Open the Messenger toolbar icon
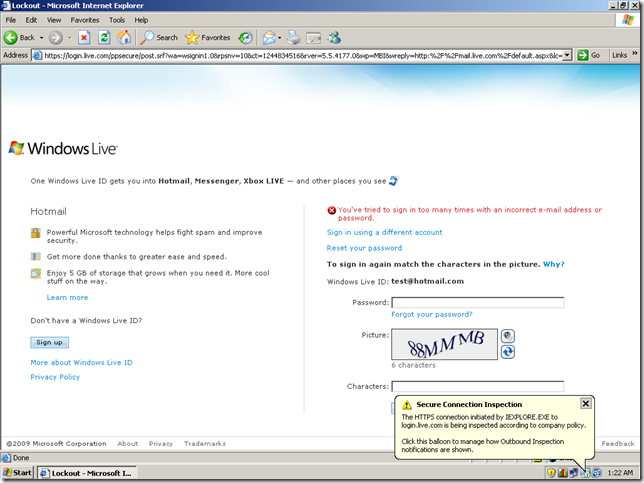Screen dimensions: 644x483 click(334, 38)
